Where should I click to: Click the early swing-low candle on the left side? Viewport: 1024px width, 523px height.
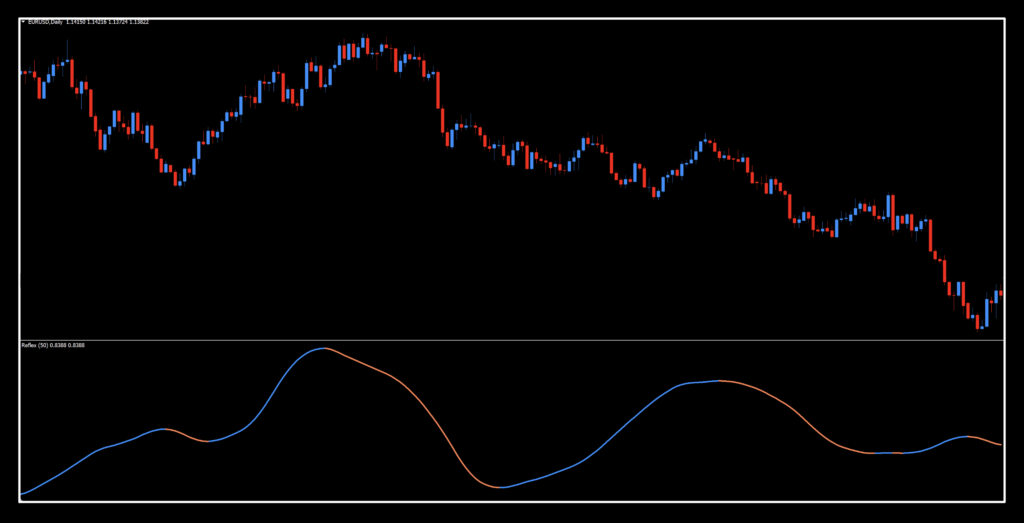(179, 179)
